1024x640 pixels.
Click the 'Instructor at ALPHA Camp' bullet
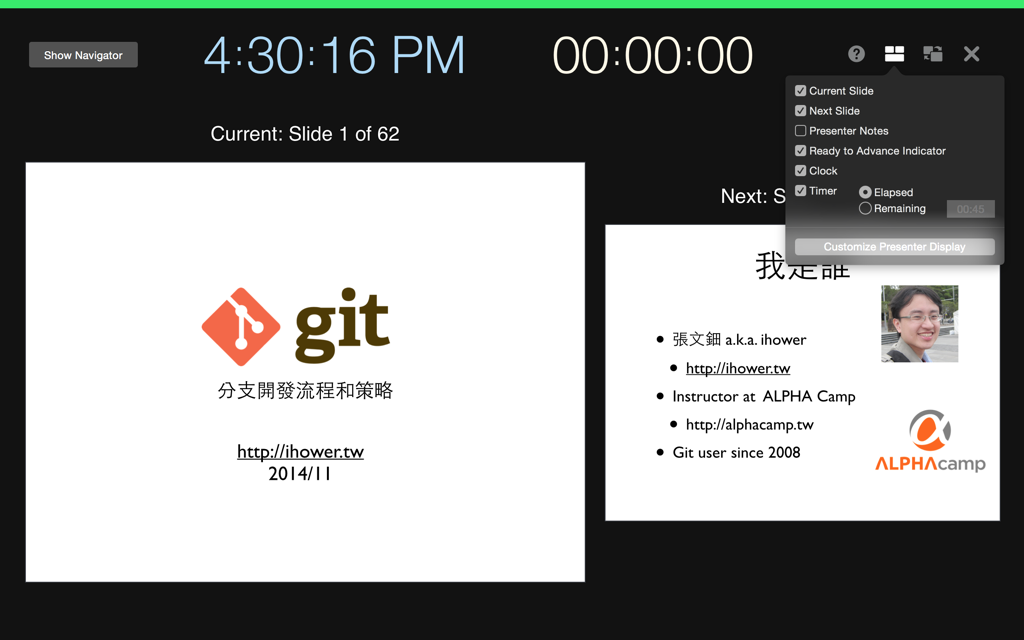[763, 396]
